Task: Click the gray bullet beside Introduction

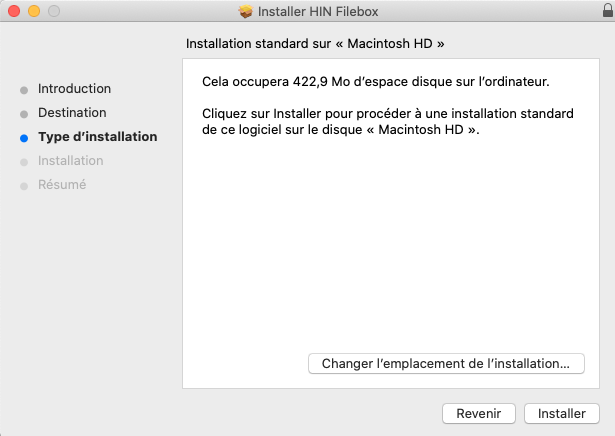Action: (x=24, y=90)
